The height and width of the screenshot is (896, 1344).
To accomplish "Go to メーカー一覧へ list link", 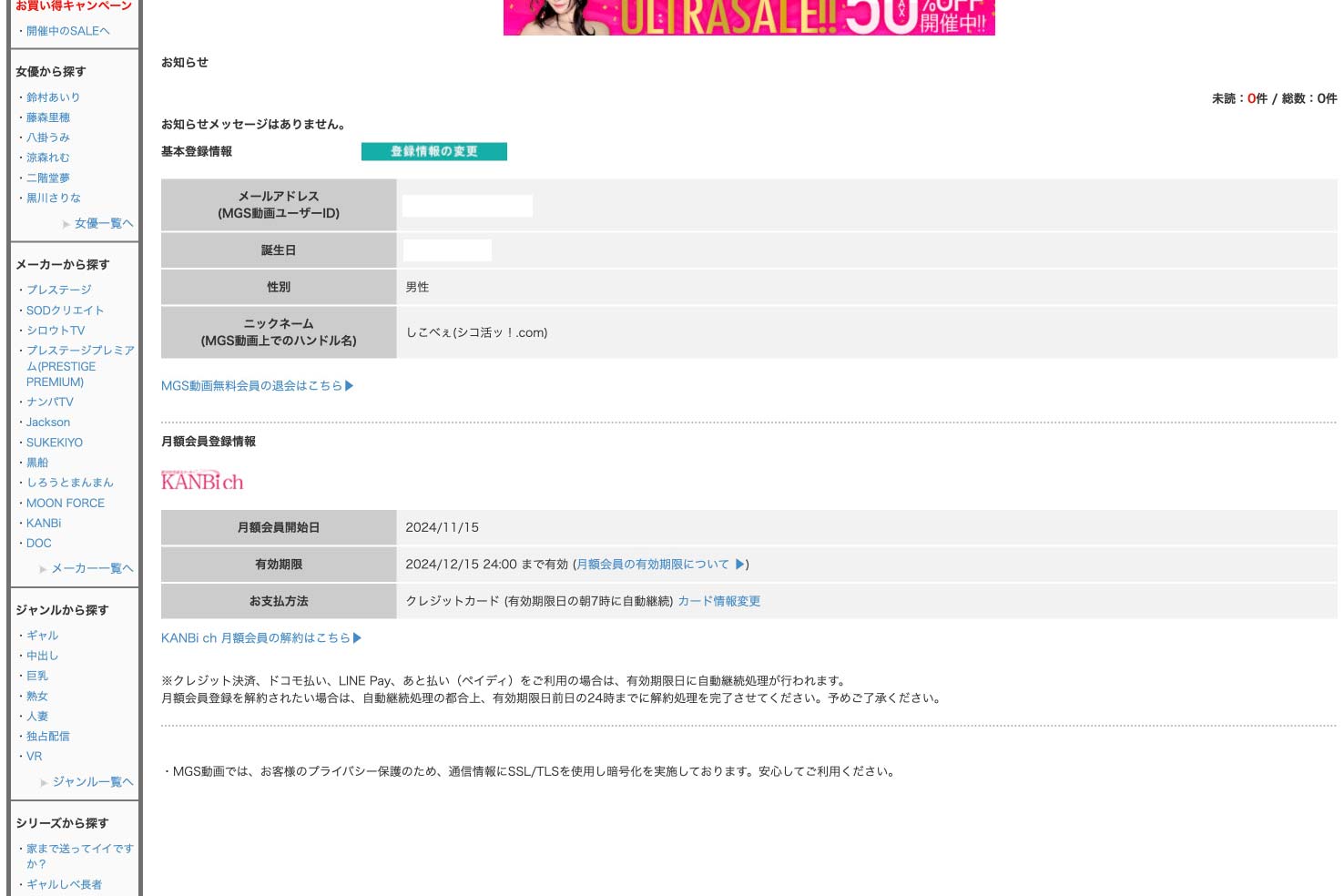I will click(x=92, y=568).
